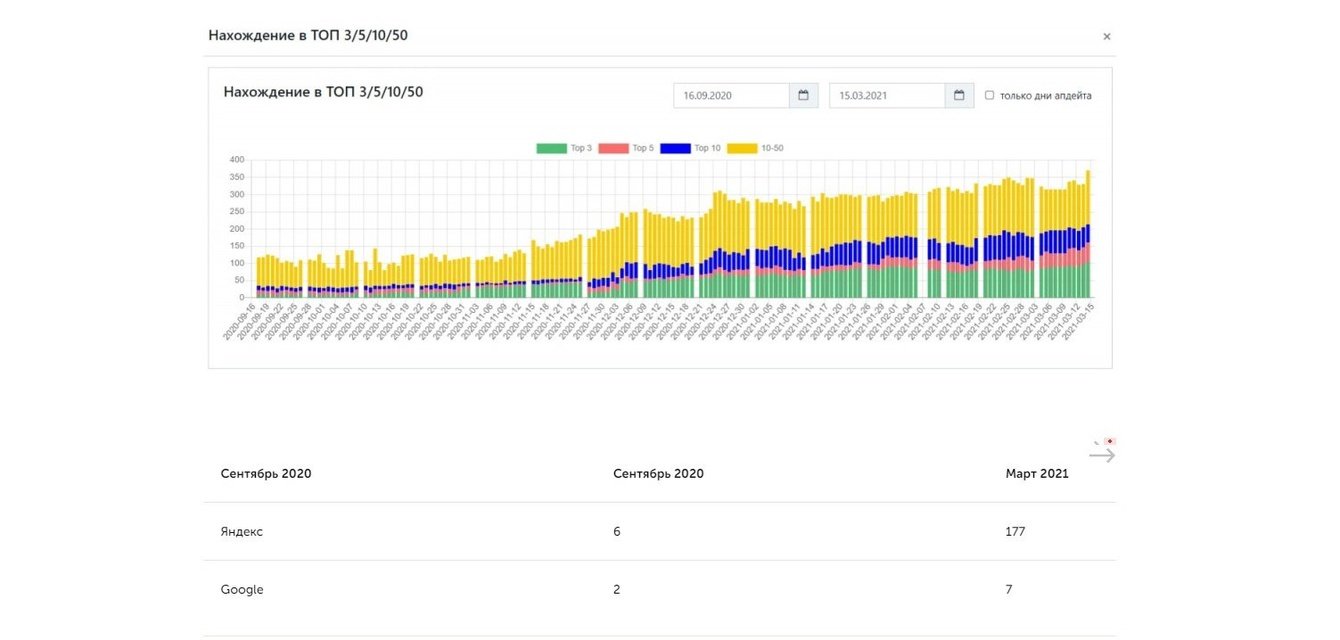Click the Яндекс value 177
Screen dimensions: 1340x640
pos(1015,532)
